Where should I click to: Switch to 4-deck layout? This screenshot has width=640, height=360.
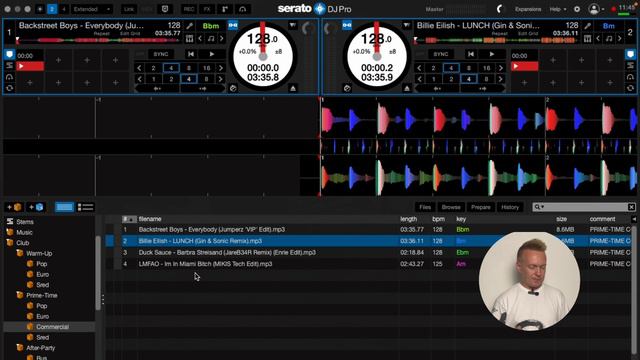64,9
